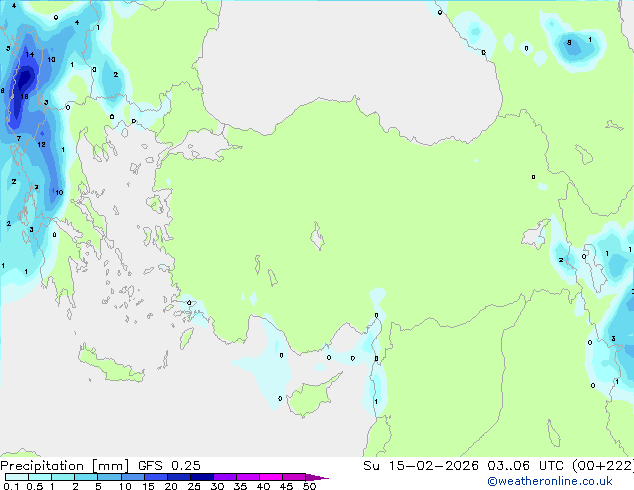Click the '03..06 UTC' time label

click(526, 466)
